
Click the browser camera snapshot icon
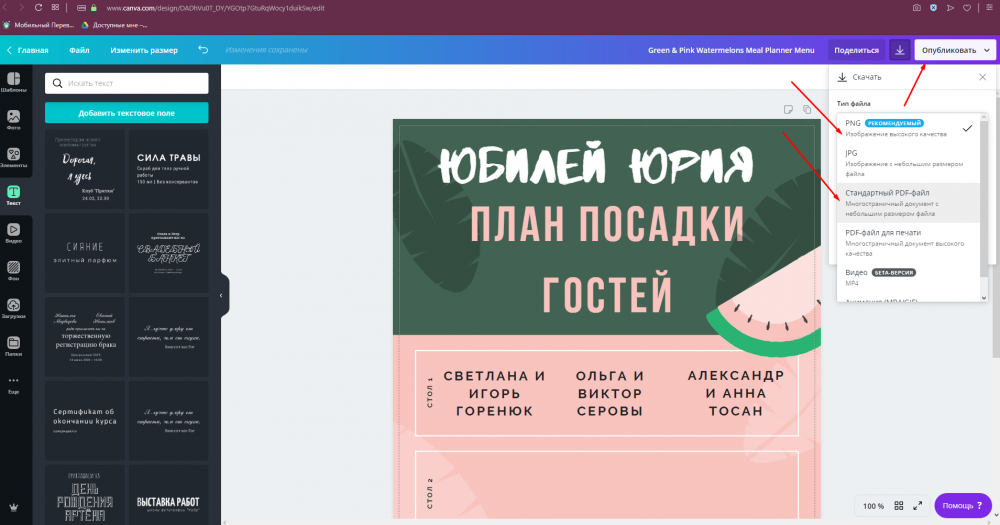tap(916, 8)
